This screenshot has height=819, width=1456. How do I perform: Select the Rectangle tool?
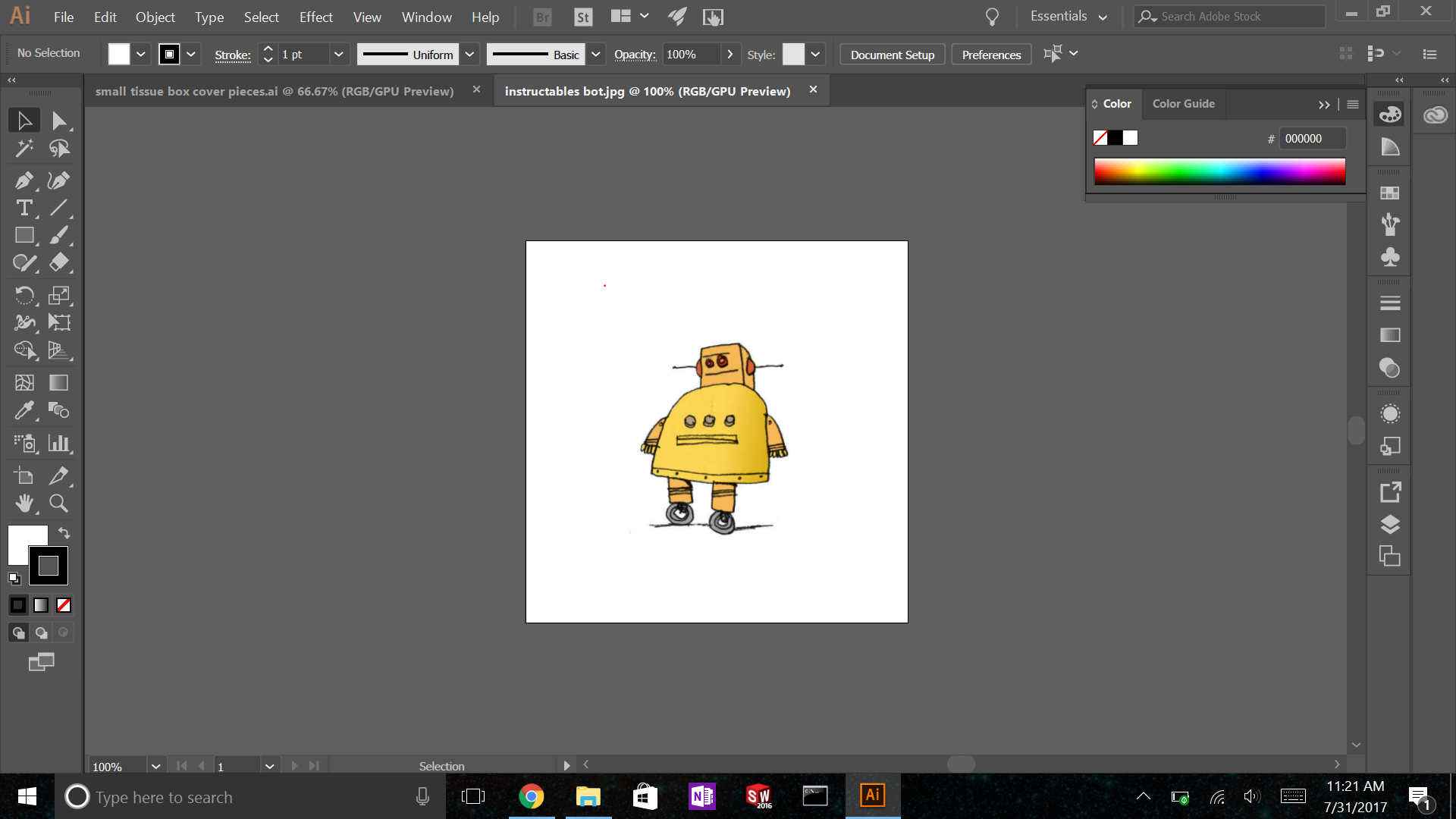click(24, 235)
